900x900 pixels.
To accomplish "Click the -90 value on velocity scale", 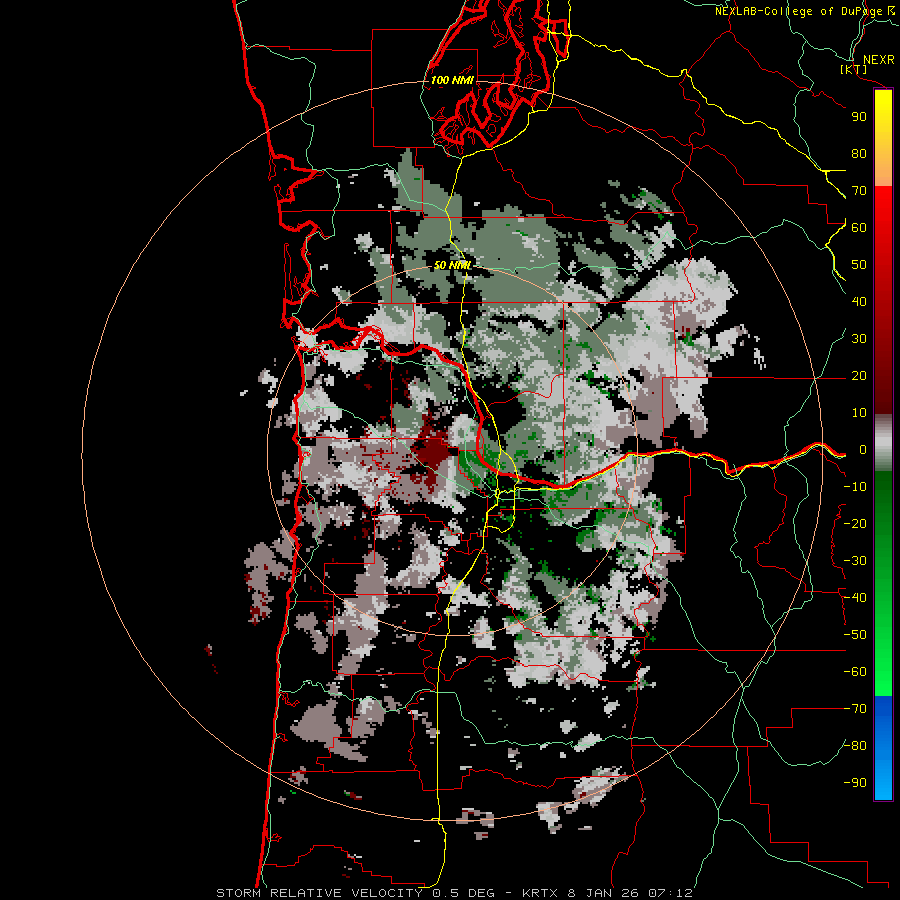I will [855, 783].
